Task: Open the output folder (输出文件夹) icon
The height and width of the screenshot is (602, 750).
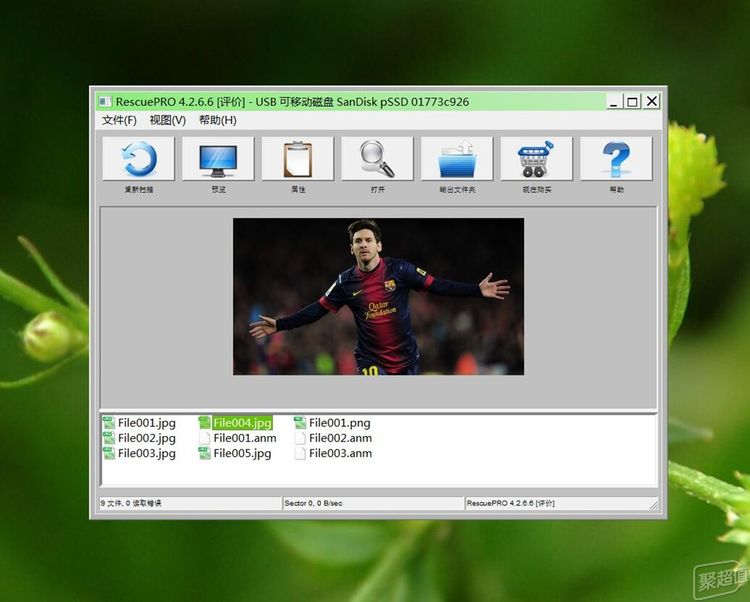Action: click(x=457, y=159)
